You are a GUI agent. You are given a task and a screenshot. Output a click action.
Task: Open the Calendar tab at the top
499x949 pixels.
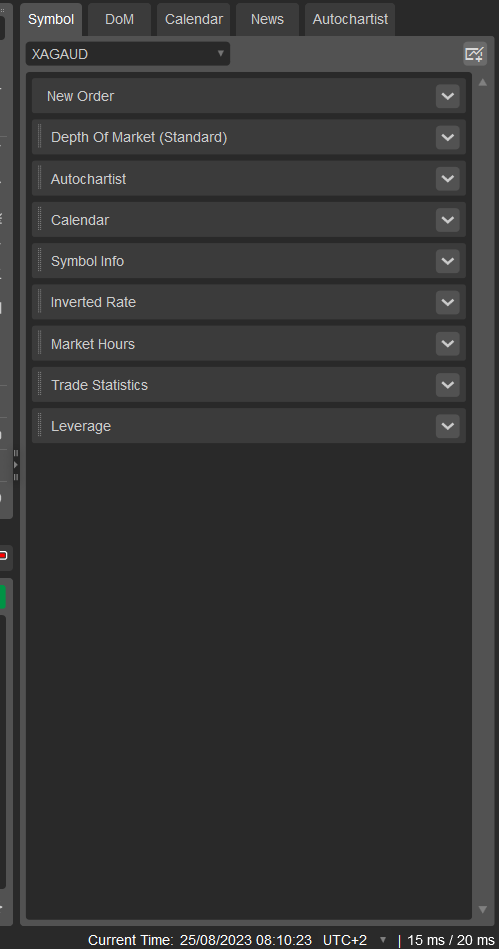coord(194,19)
